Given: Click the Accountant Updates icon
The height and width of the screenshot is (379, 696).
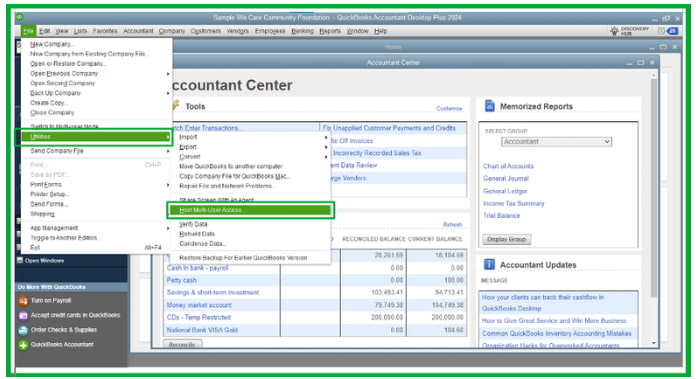Looking at the screenshot, I should (489, 265).
